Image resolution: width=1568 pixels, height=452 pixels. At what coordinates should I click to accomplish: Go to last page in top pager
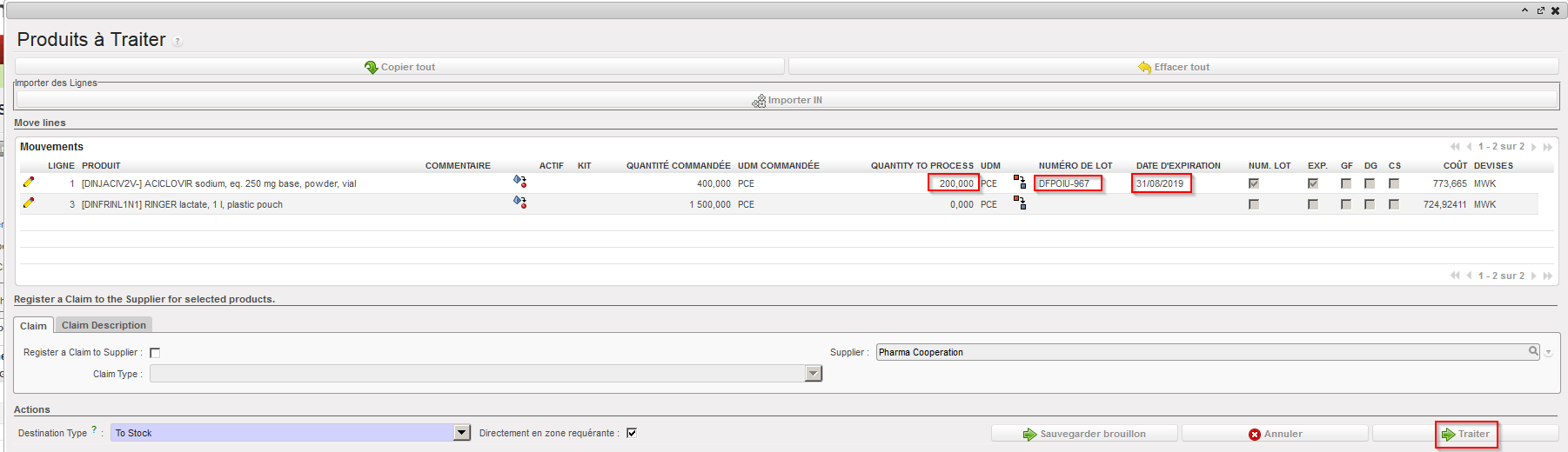click(1548, 147)
